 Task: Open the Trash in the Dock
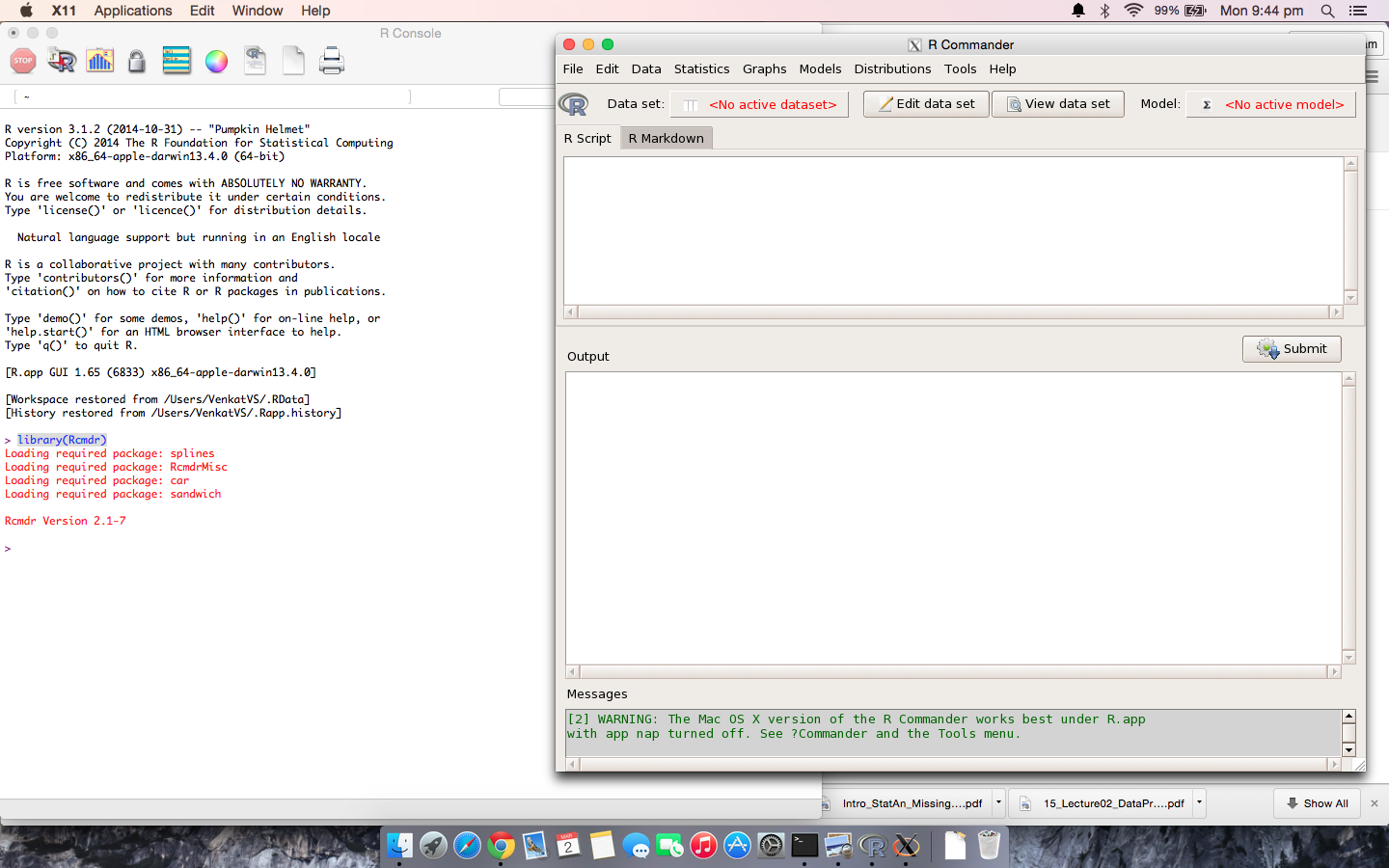[989, 846]
